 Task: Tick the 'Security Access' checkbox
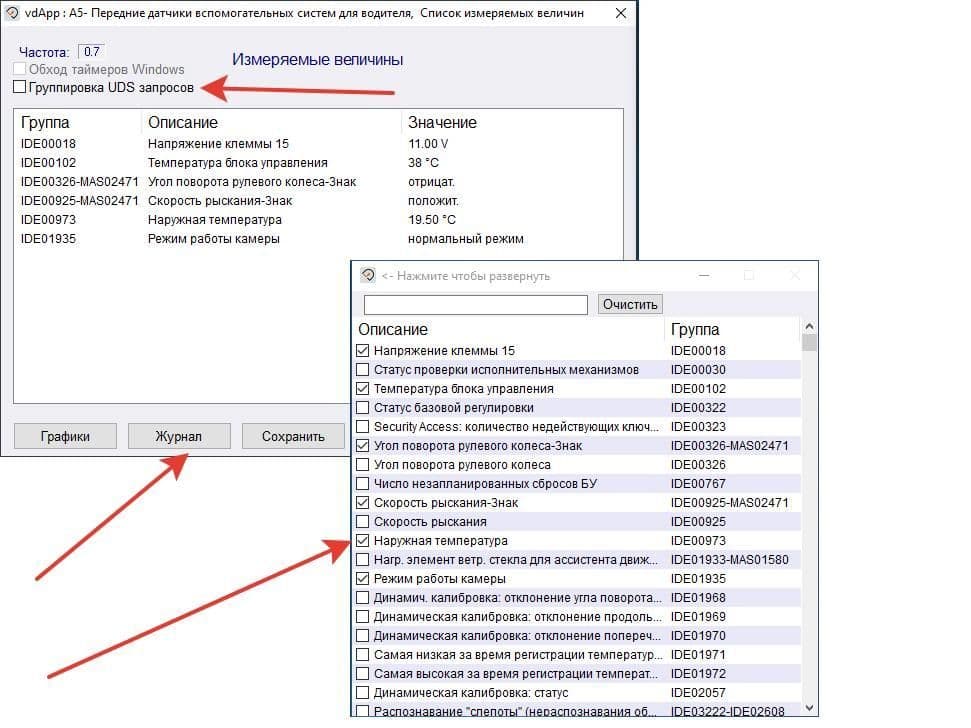point(363,427)
